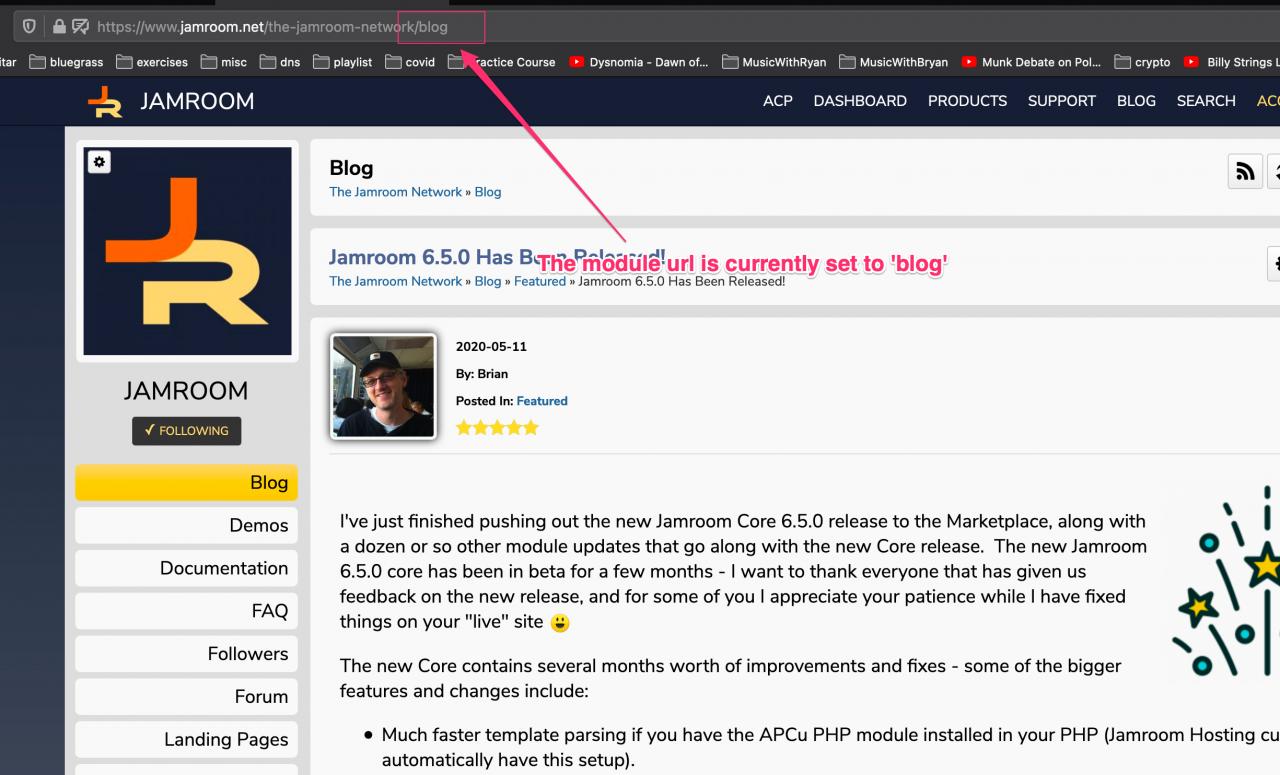1280x775 pixels.
Task: Open the playlist bookmarks folder
Action: tap(343, 62)
